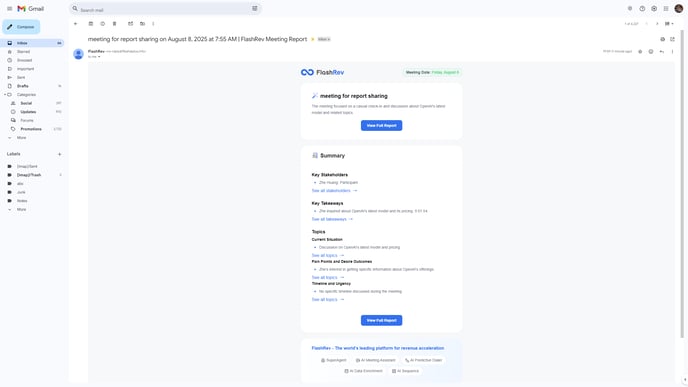This screenshot has height=387, width=688.
Task: Follow the See all stakeholders link
Action: (334, 191)
